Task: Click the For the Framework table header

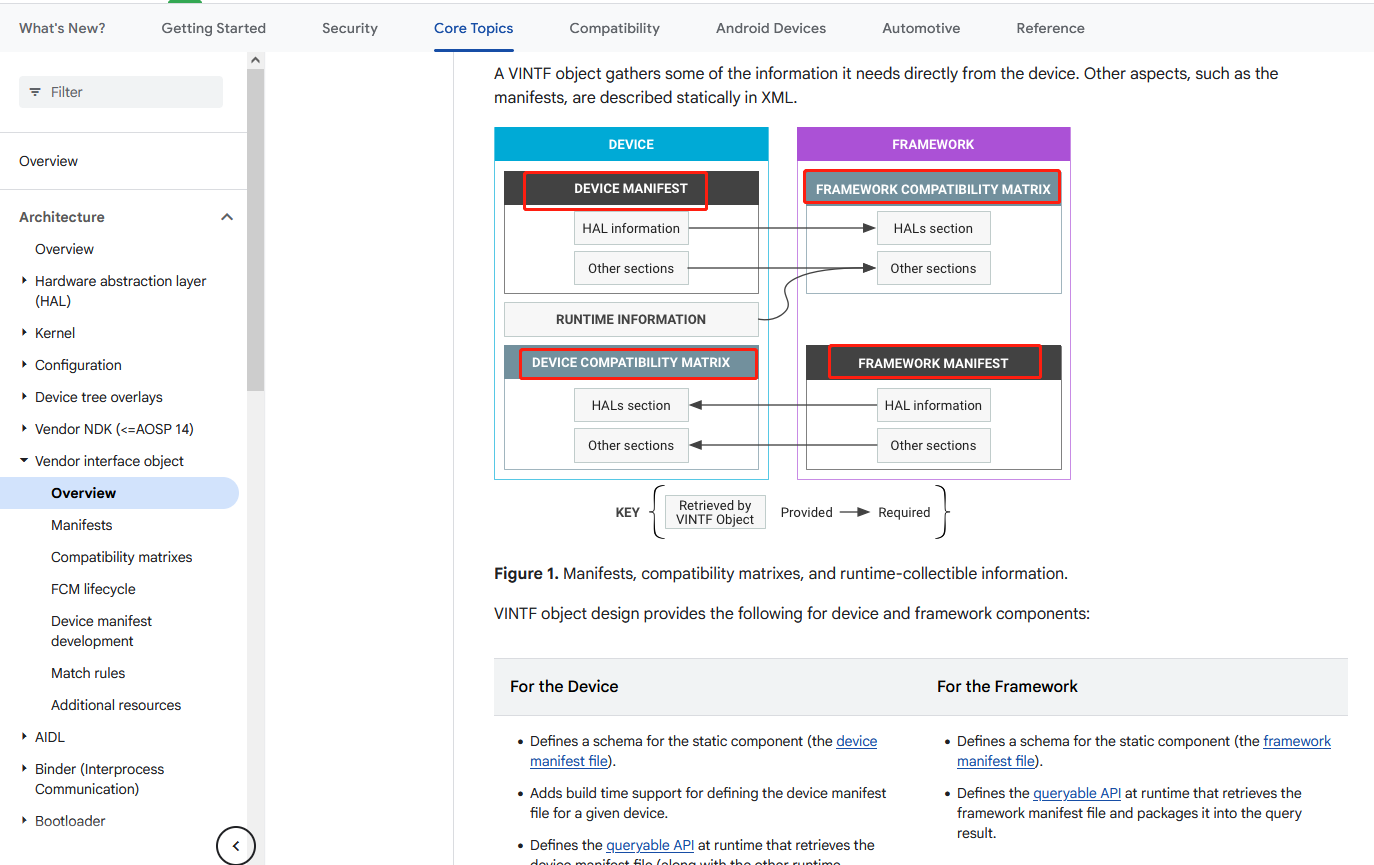Action: pos(1007,686)
